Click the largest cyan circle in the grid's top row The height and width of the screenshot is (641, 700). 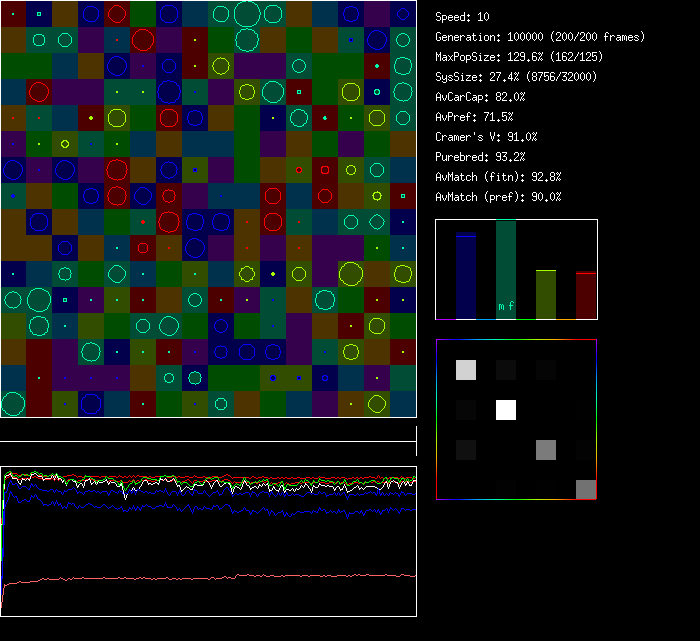pos(246,14)
